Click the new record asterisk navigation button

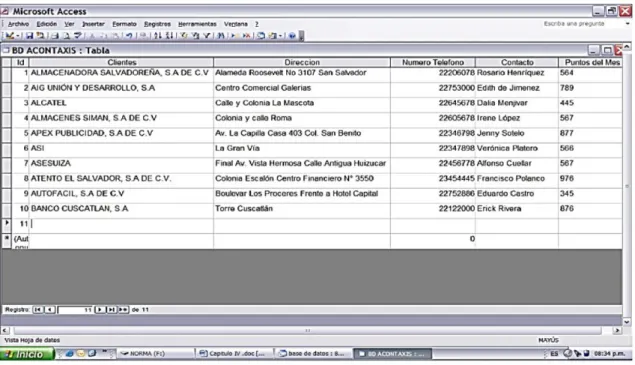pyautogui.click(x=124, y=310)
